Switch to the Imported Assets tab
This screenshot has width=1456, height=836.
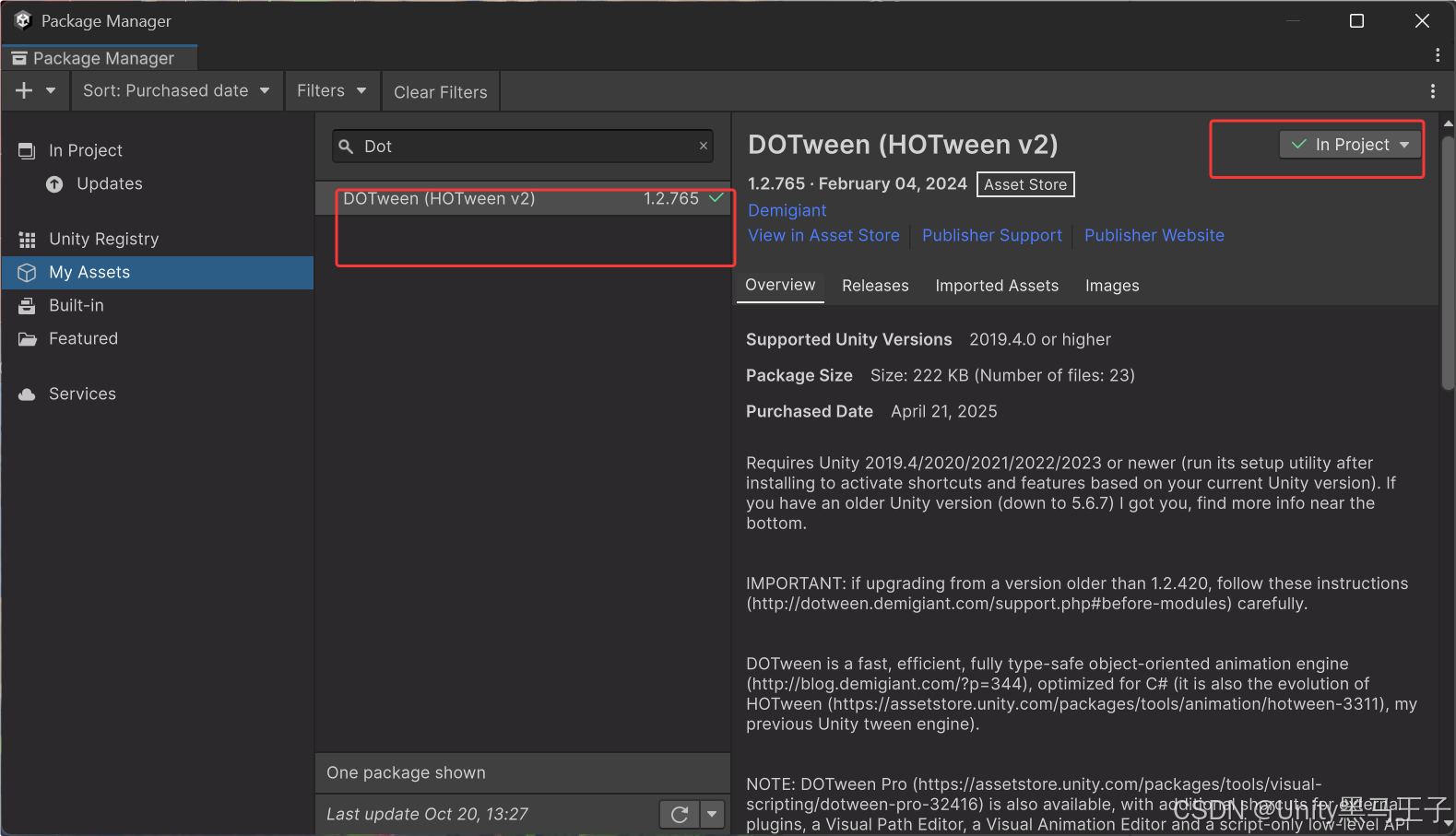pyautogui.click(x=997, y=286)
